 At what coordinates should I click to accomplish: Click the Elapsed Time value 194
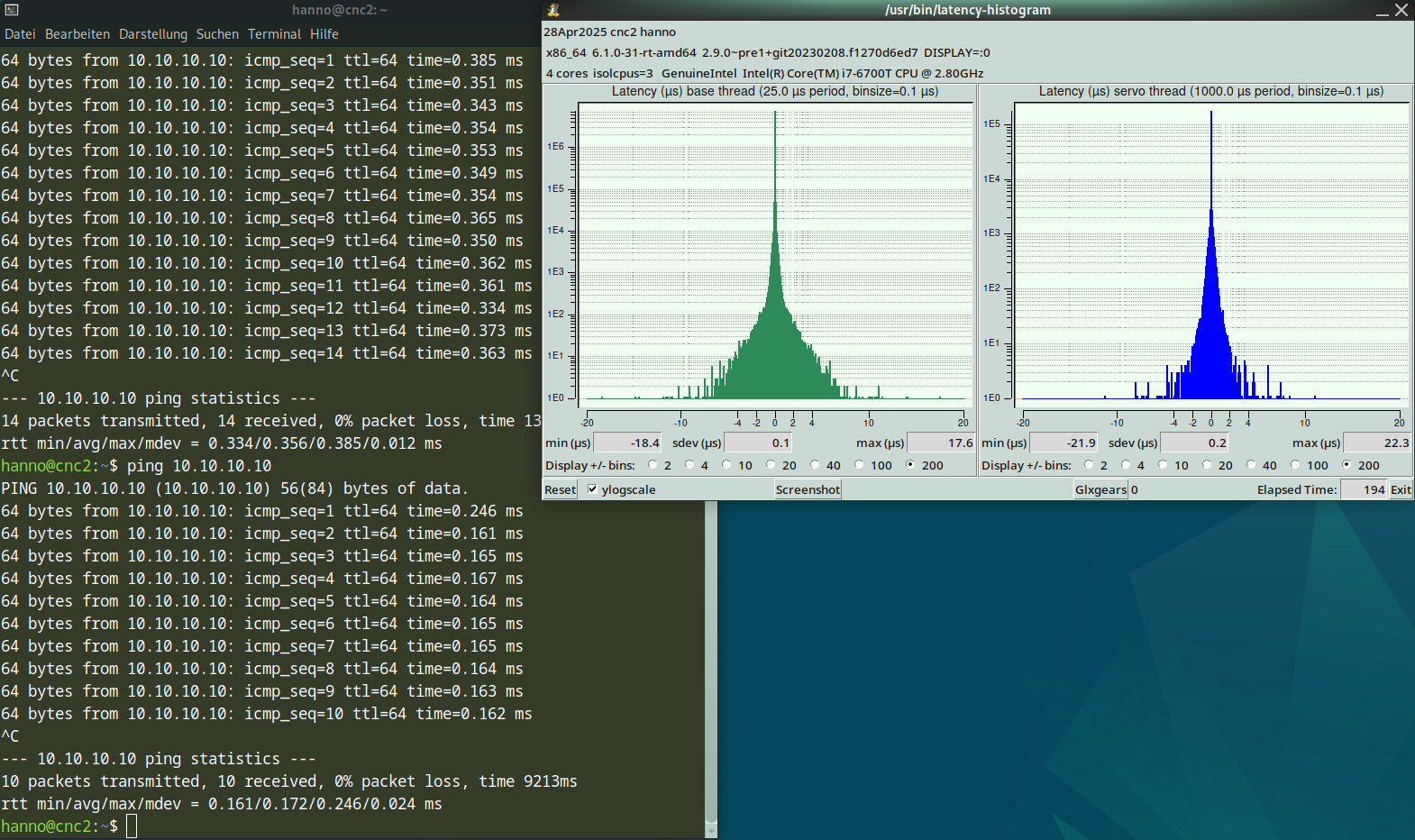click(1365, 489)
